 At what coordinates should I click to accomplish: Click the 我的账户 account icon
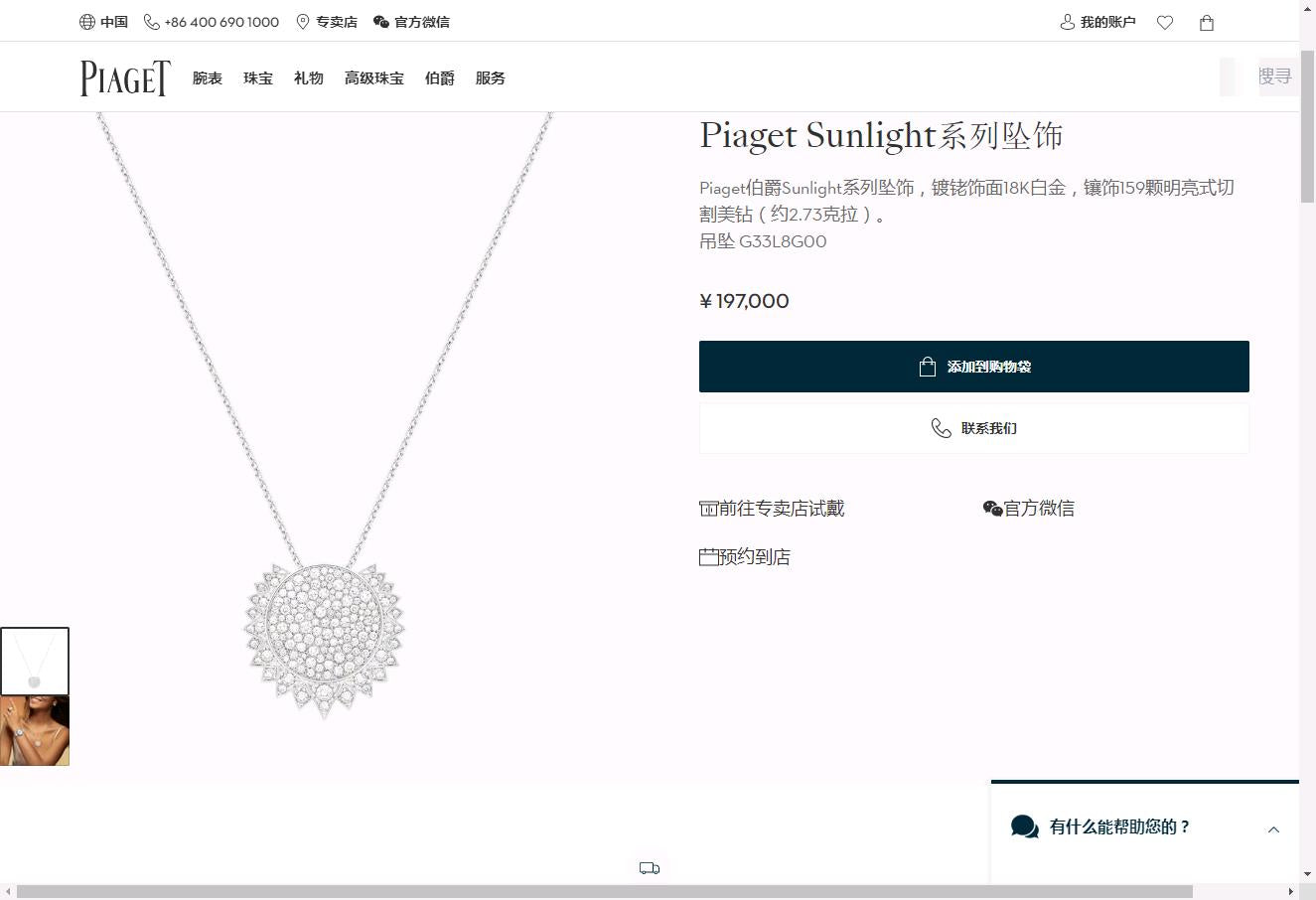1068,22
